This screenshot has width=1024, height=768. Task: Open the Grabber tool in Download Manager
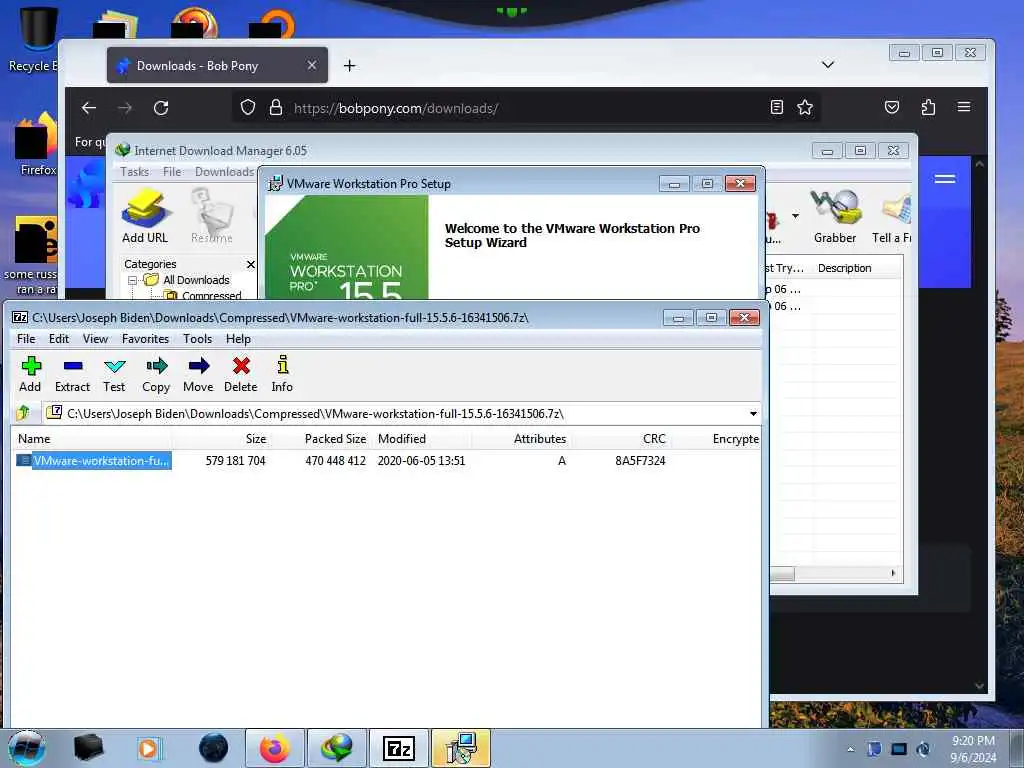835,217
